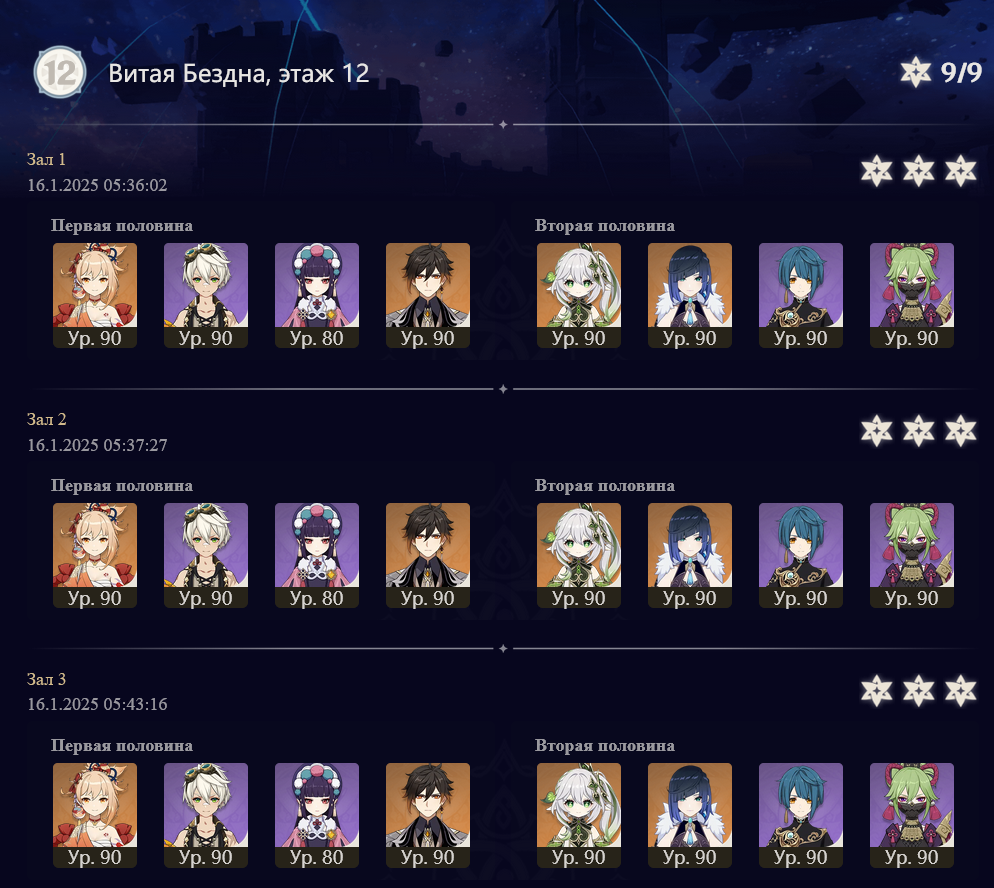Click the 9/9 star total icon

click(915, 72)
